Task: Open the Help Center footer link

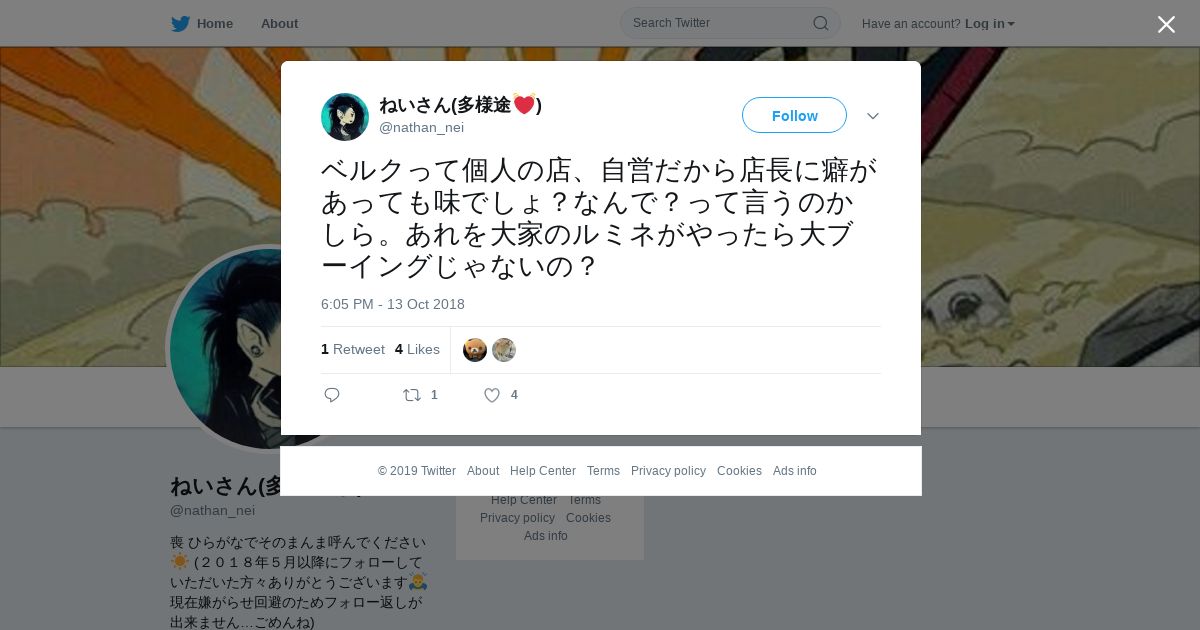Action: 543,471
